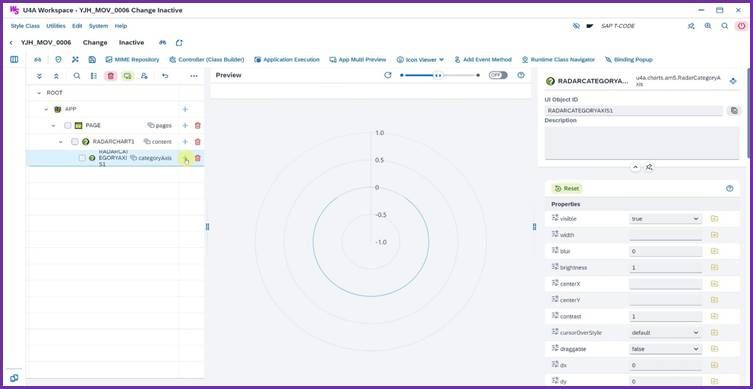Screen dimensions: 753x389
Task: Click the hidden-eye icon near SAP T-CODE
Action: (576, 26)
